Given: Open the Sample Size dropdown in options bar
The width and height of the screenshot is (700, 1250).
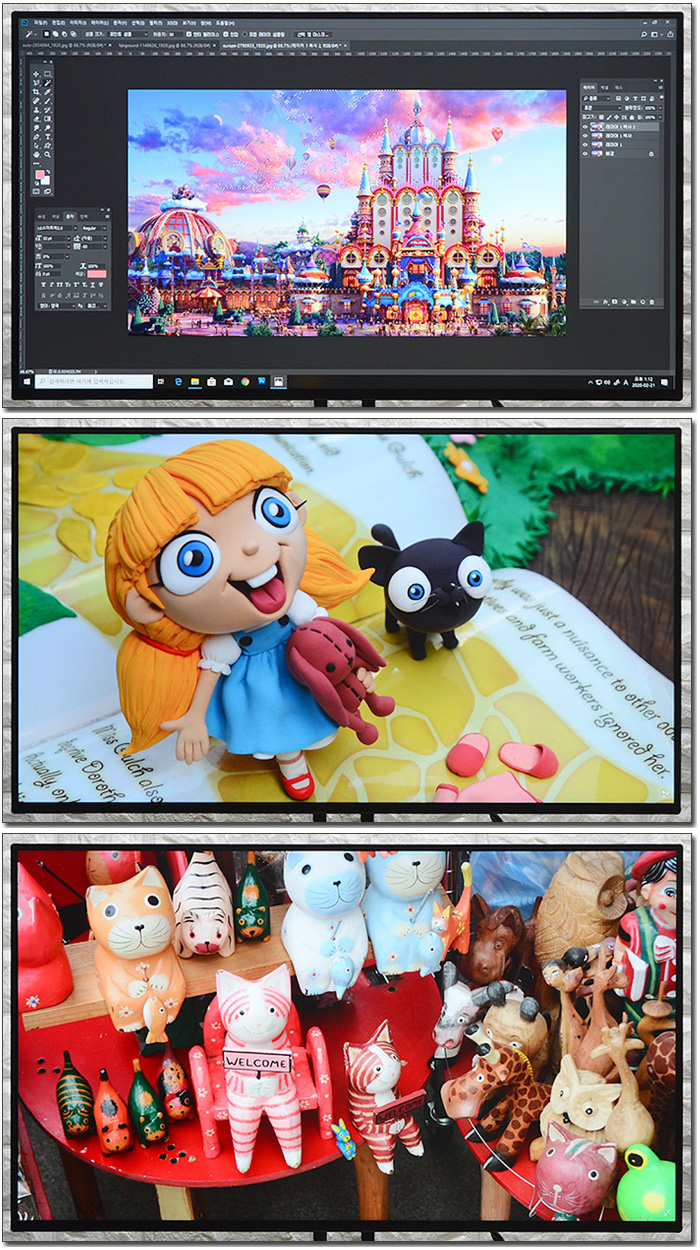Looking at the screenshot, I should coord(128,33).
